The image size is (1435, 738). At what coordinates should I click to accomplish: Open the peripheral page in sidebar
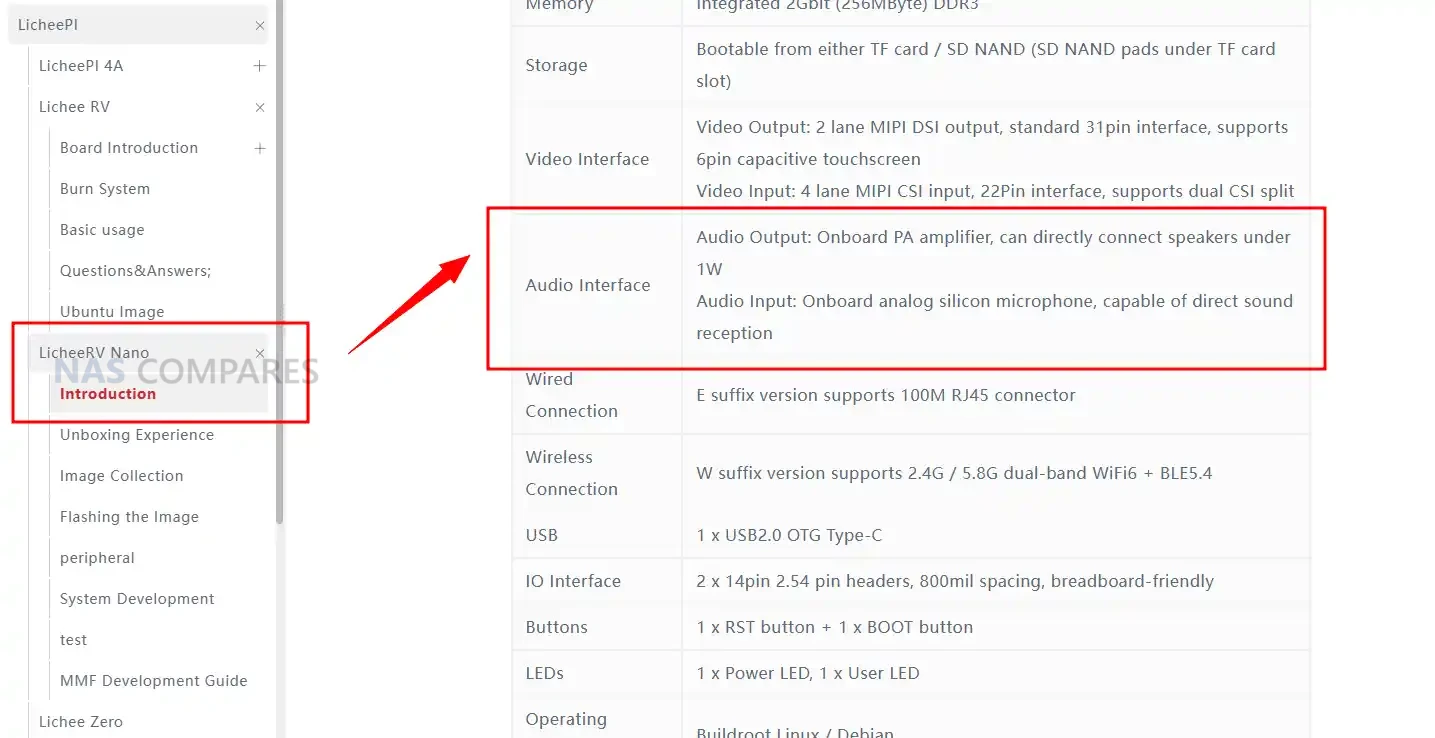click(x=97, y=558)
